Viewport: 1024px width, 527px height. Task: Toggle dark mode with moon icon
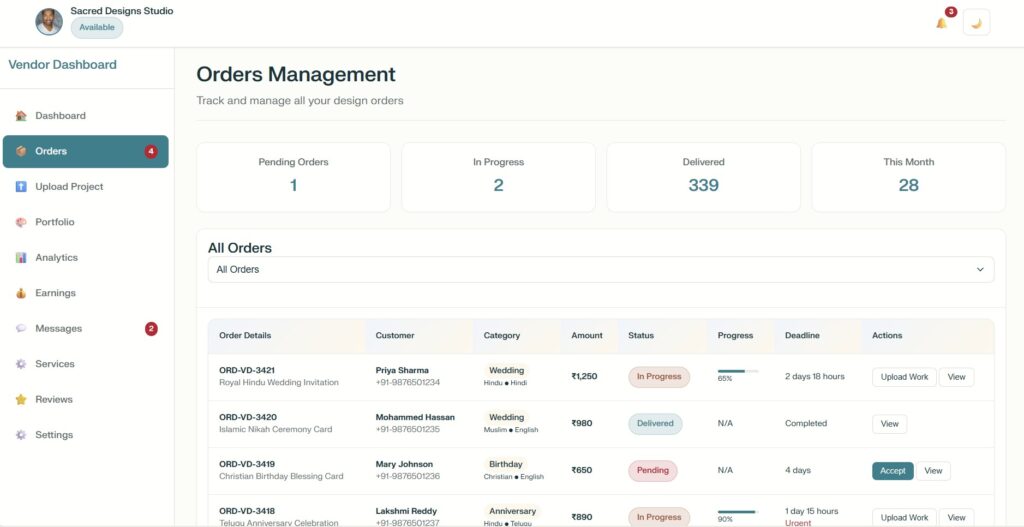(976, 23)
